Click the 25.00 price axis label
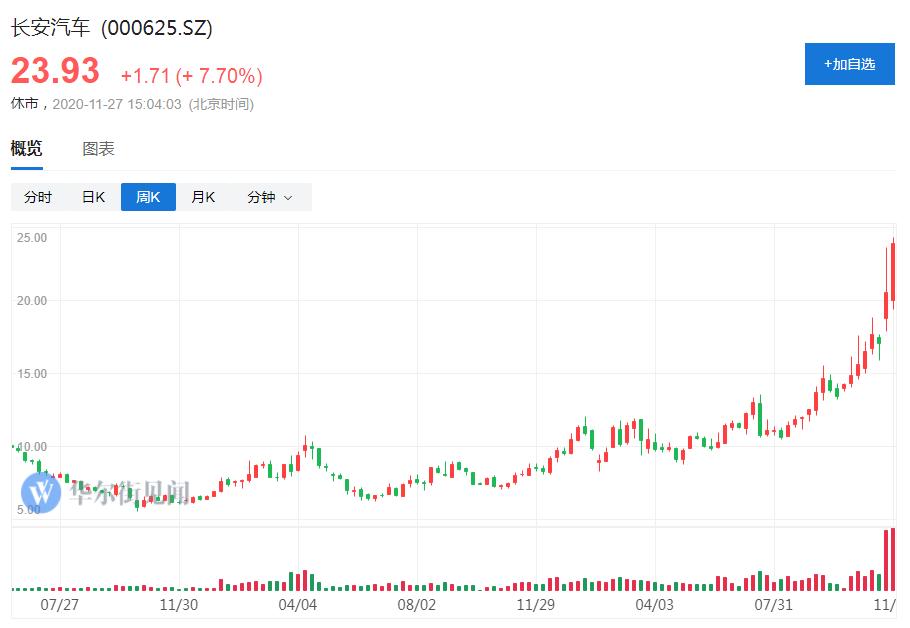This screenshot has height=628, width=910. pyautogui.click(x=32, y=238)
